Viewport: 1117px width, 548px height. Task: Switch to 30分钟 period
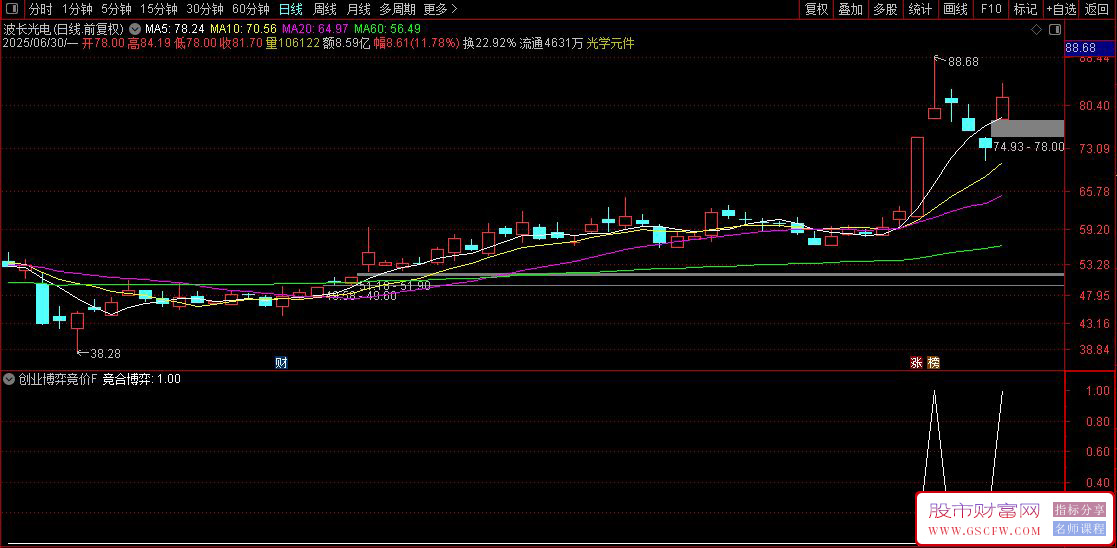[x=204, y=9]
